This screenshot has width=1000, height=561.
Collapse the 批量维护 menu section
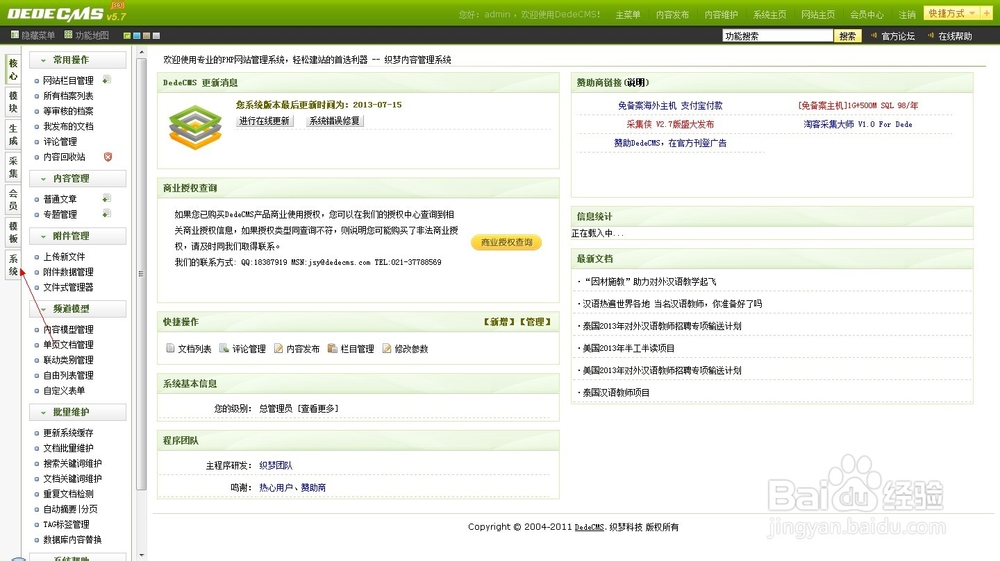coord(78,412)
